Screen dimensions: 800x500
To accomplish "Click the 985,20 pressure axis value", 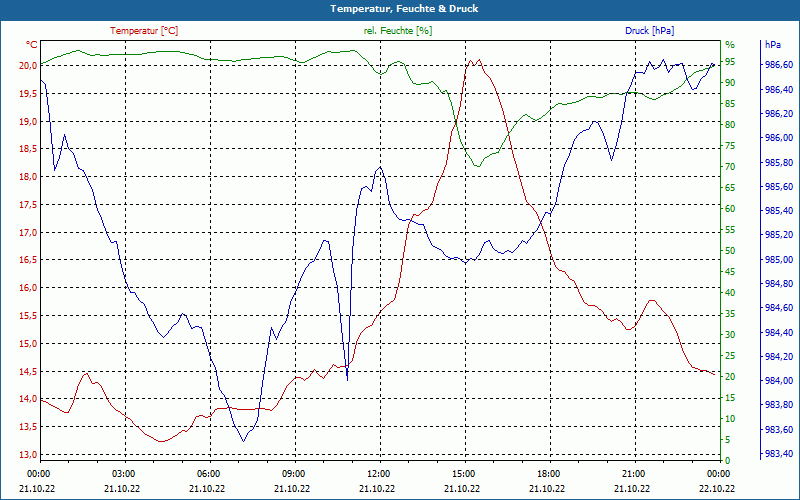I will click(779, 235).
